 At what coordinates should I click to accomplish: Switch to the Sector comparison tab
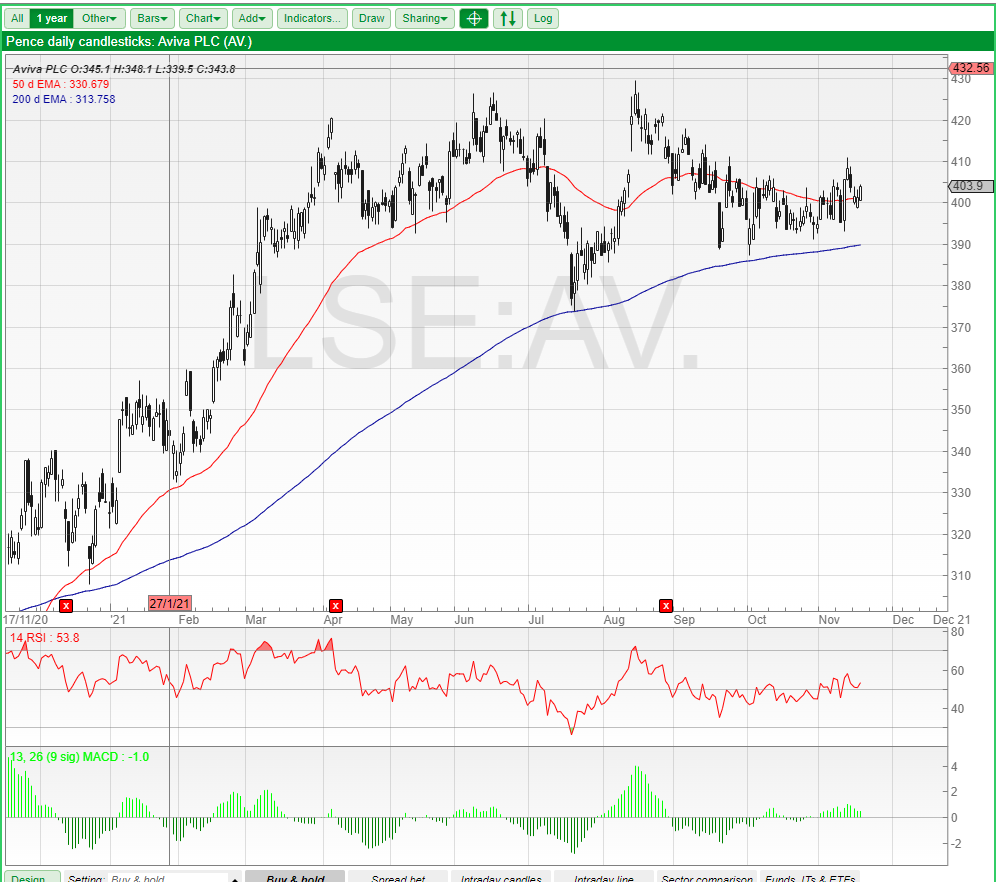[x=707, y=877]
